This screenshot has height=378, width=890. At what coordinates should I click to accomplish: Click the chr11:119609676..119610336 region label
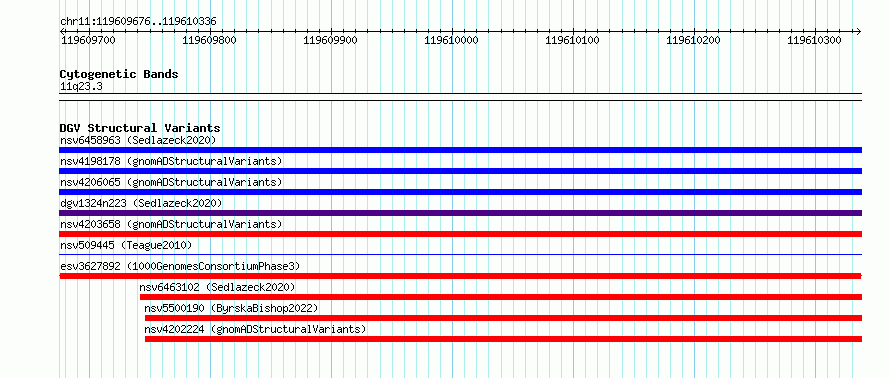138,22
